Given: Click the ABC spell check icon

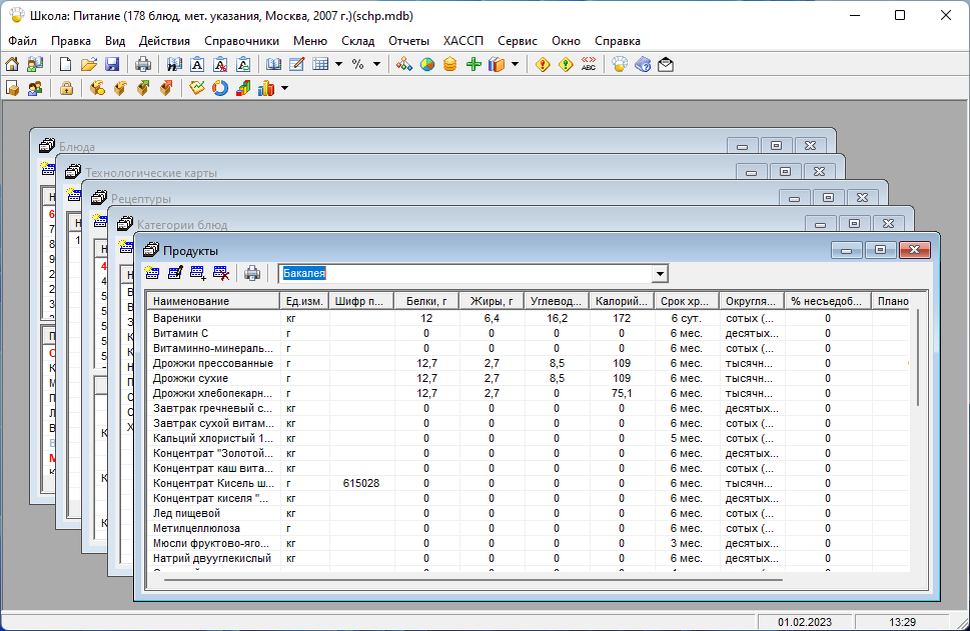Looking at the screenshot, I should pos(588,64).
